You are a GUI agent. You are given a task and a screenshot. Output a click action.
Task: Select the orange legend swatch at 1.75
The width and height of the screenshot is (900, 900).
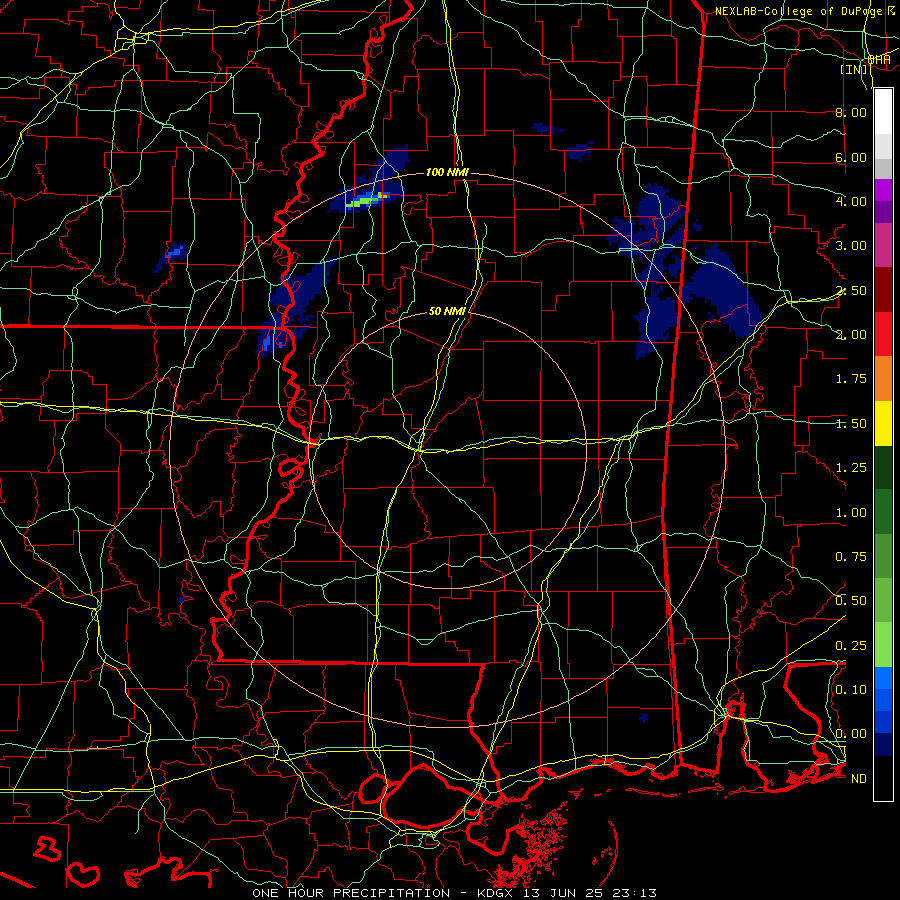point(883,378)
